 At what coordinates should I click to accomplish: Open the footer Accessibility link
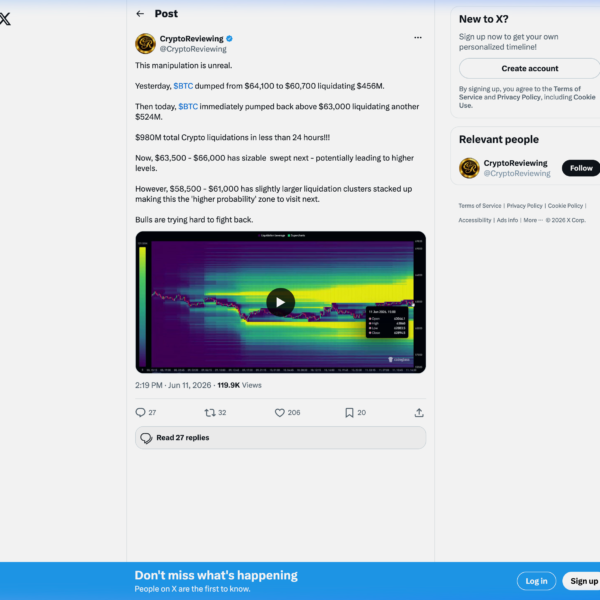475,220
